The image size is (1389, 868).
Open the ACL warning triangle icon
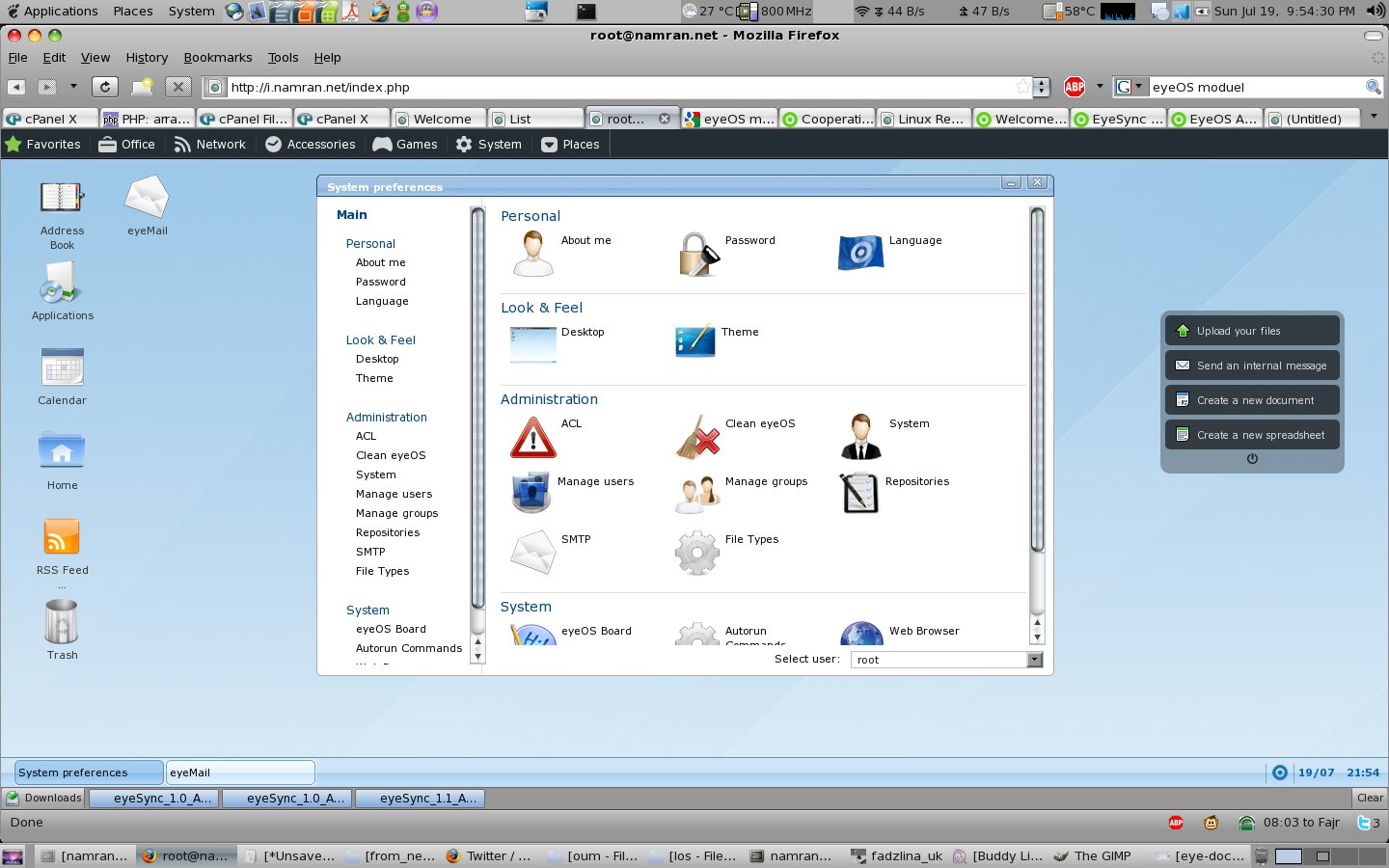point(532,438)
